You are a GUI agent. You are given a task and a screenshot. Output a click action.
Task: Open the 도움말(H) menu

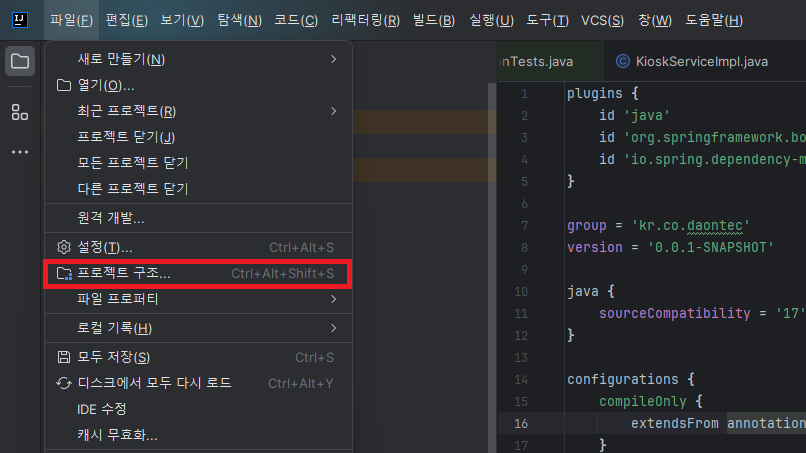point(714,21)
